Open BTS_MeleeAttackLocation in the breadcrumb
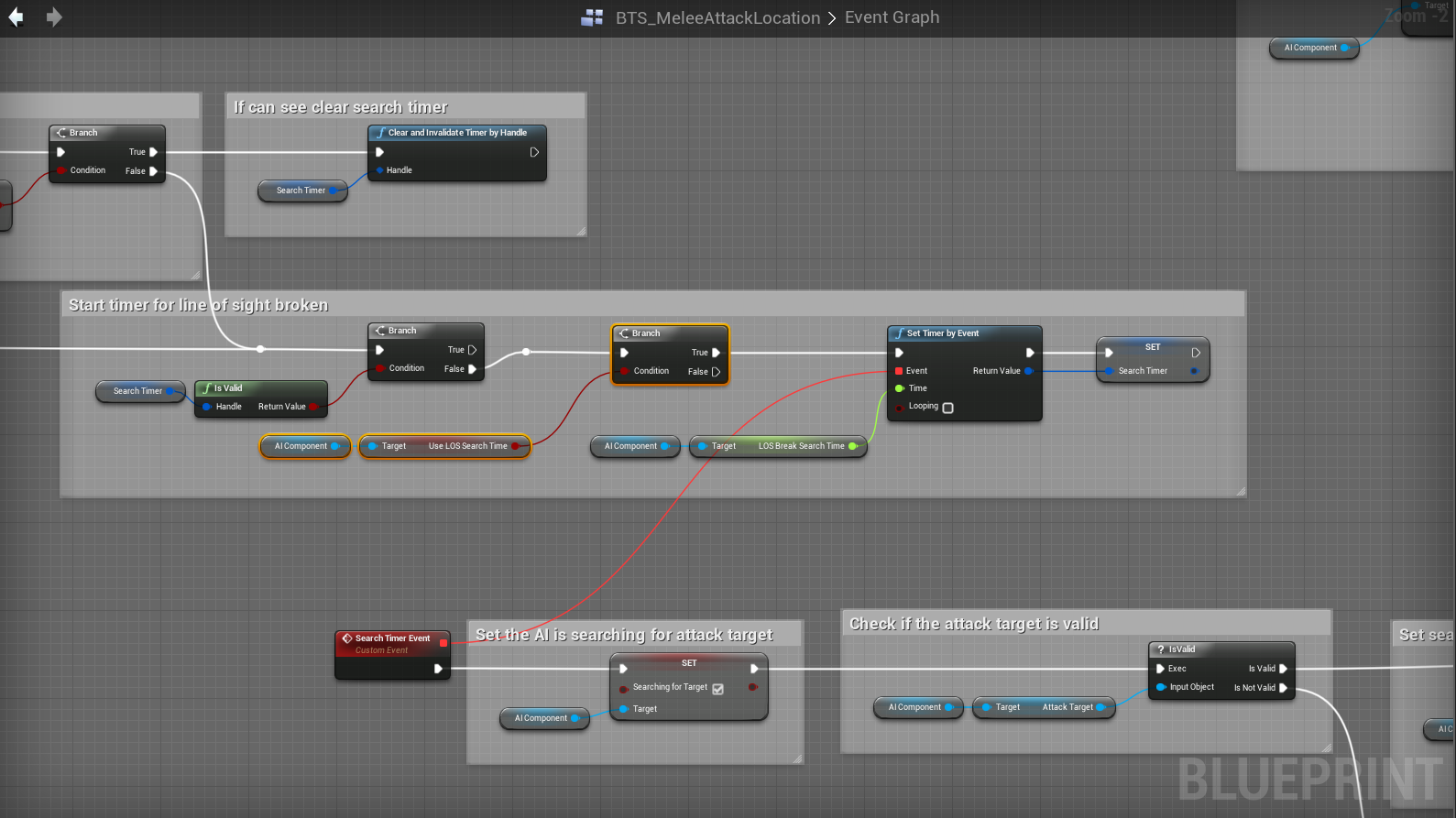The height and width of the screenshot is (818, 1456). click(717, 17)
